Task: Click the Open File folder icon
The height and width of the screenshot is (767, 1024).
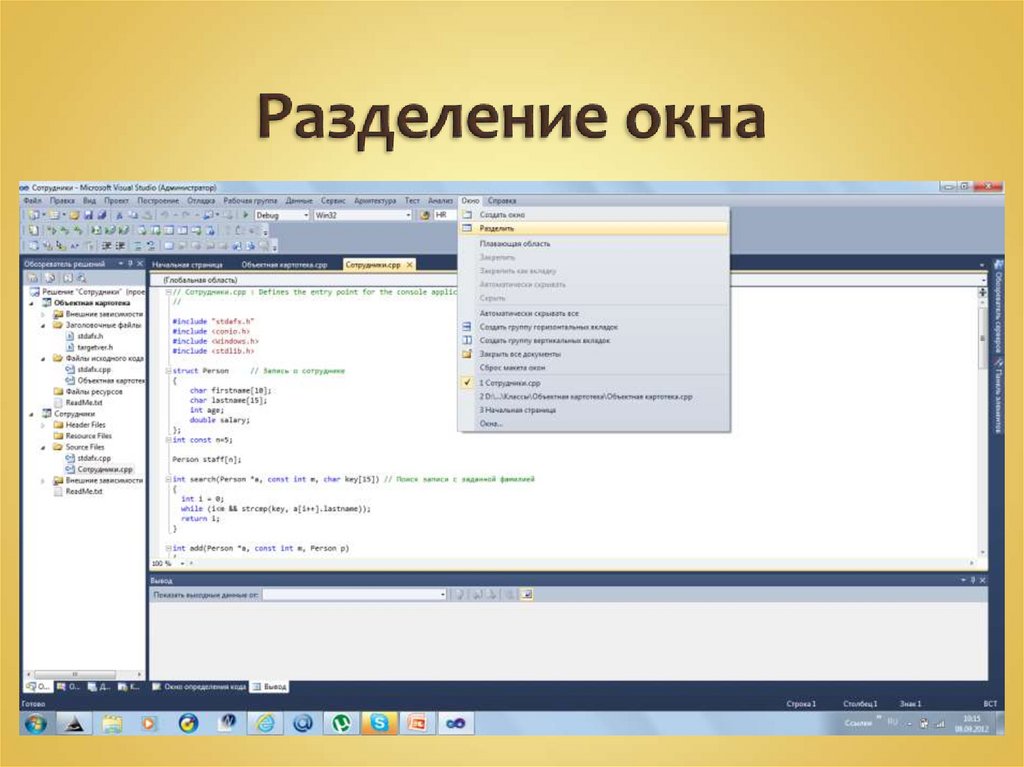Action: coord(74,215)
